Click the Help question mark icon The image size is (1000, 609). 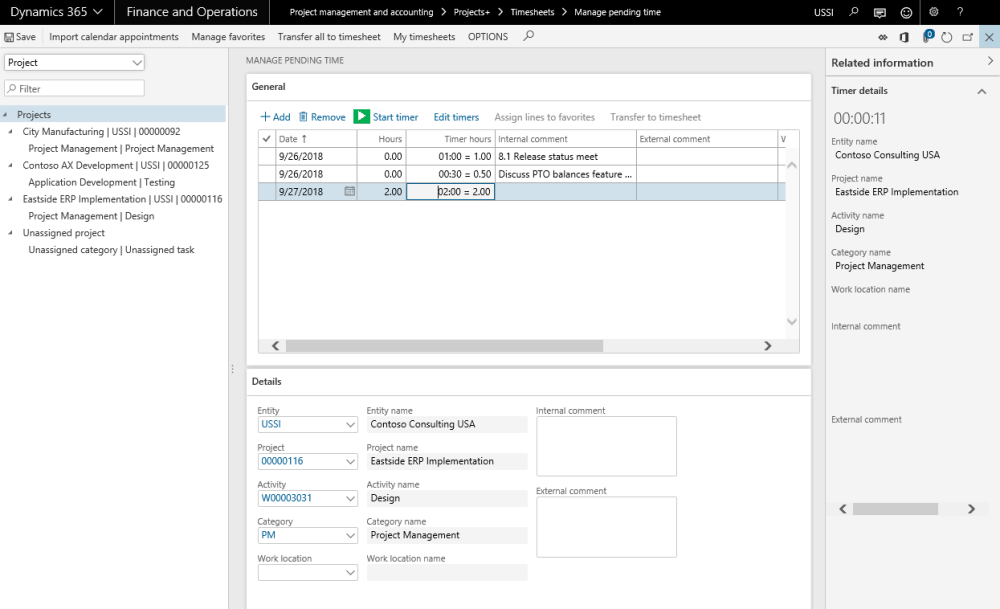(960, 12)
